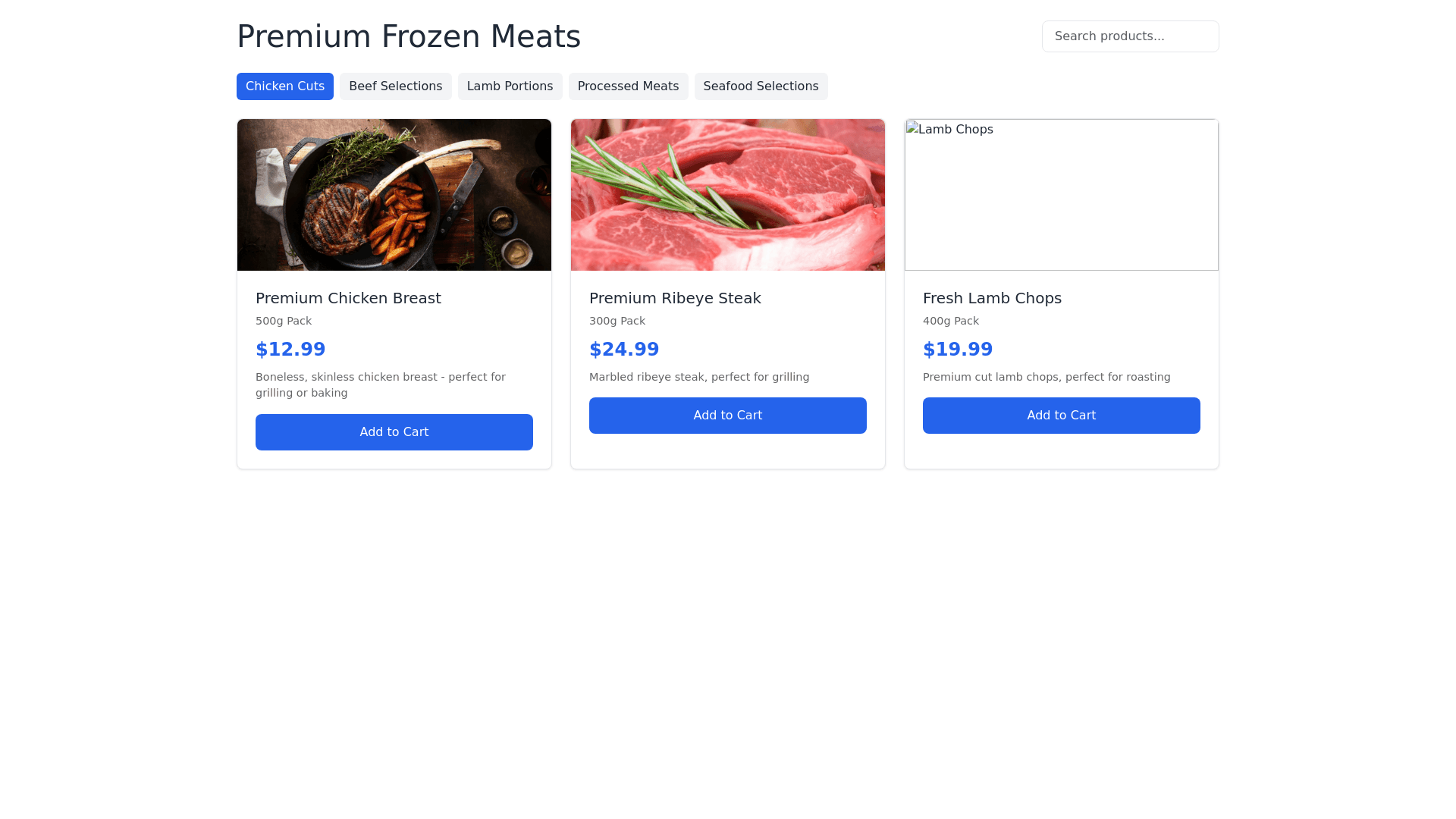Open the Fresh Lamb Chops product title
The image size is (1456, 819).
pyautogui.click(x=992, y=298)
